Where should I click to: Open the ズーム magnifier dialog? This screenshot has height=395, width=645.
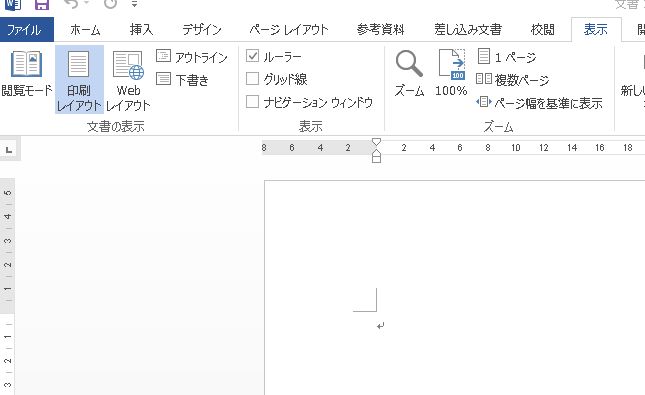tap(409, 73)
